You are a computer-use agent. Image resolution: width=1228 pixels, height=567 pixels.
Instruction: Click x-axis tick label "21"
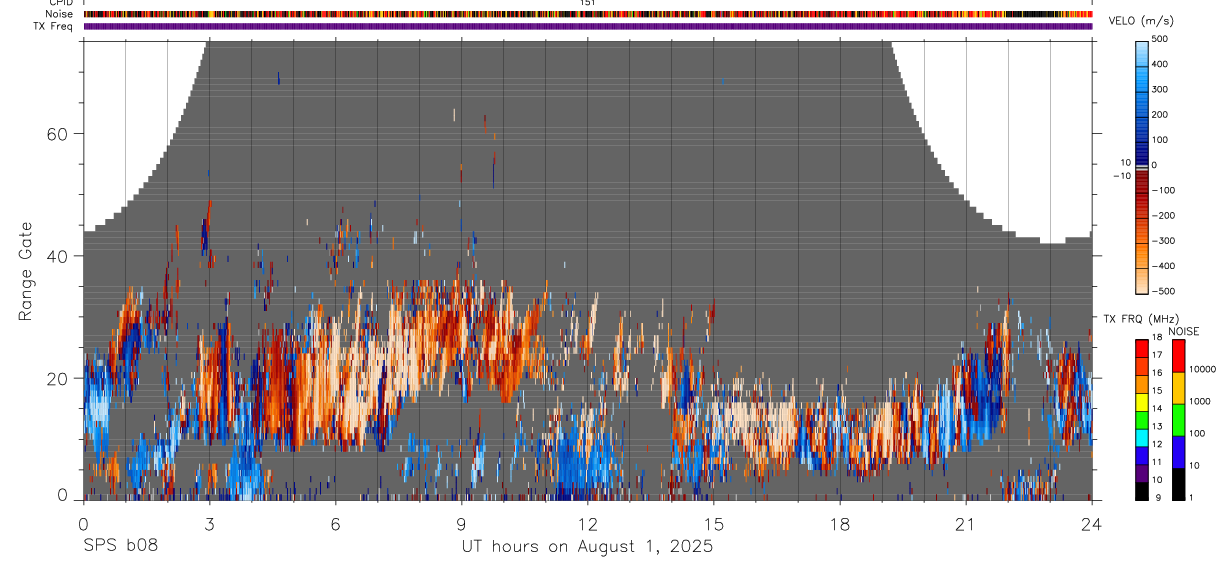coord(966,523)
